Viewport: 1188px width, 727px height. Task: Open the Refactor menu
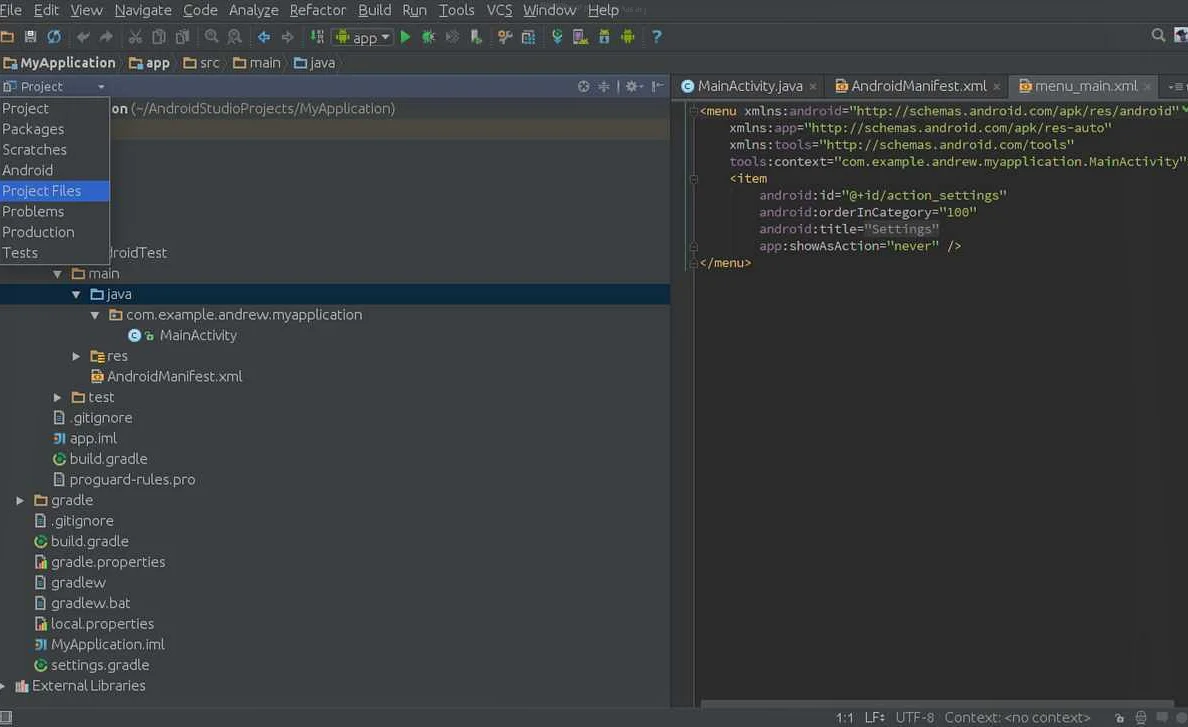(x=317, y=10)
